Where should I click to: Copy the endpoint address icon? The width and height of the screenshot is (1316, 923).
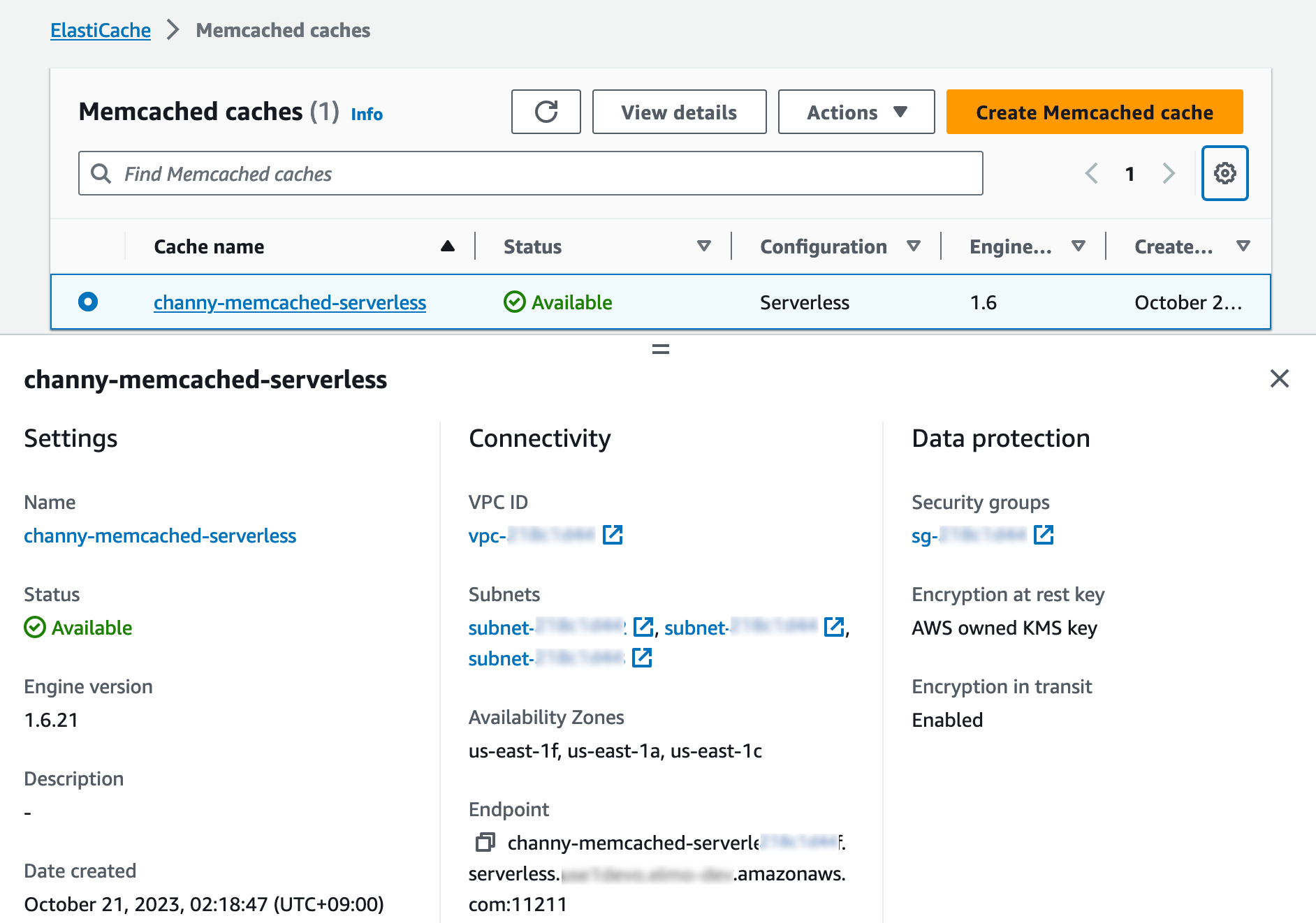coord(485,842)
